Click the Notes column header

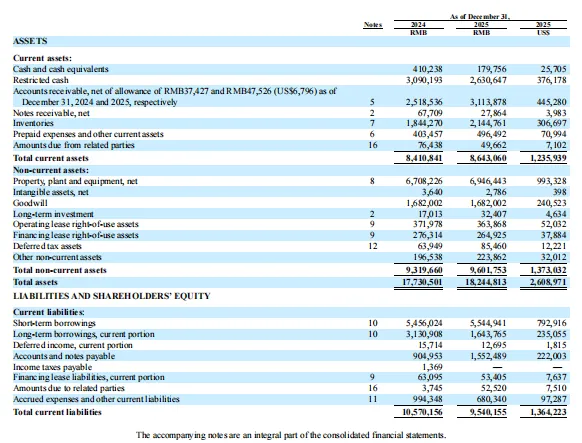[373, 25]
